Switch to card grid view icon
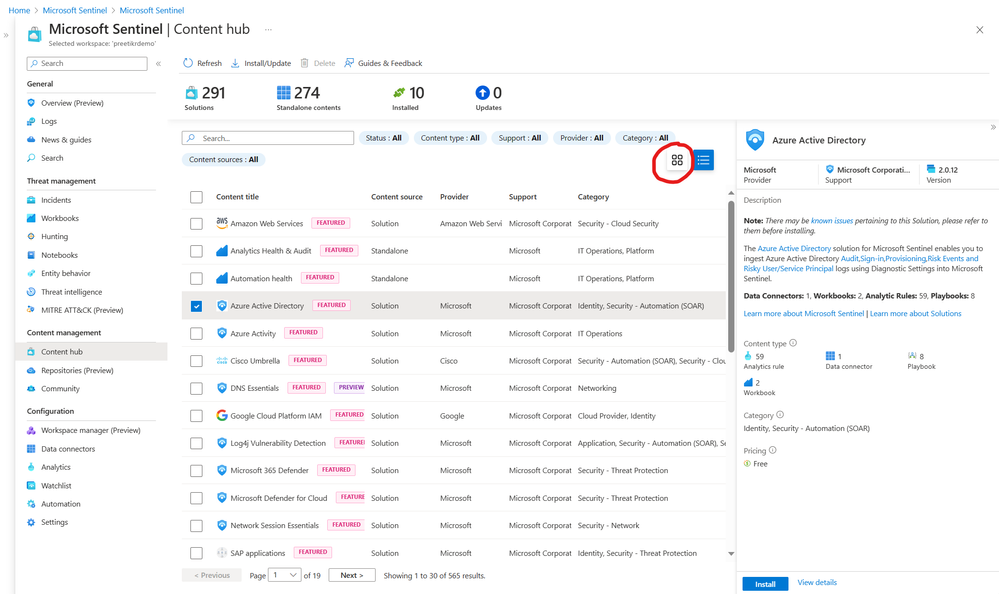 click(x=677, y=161)
